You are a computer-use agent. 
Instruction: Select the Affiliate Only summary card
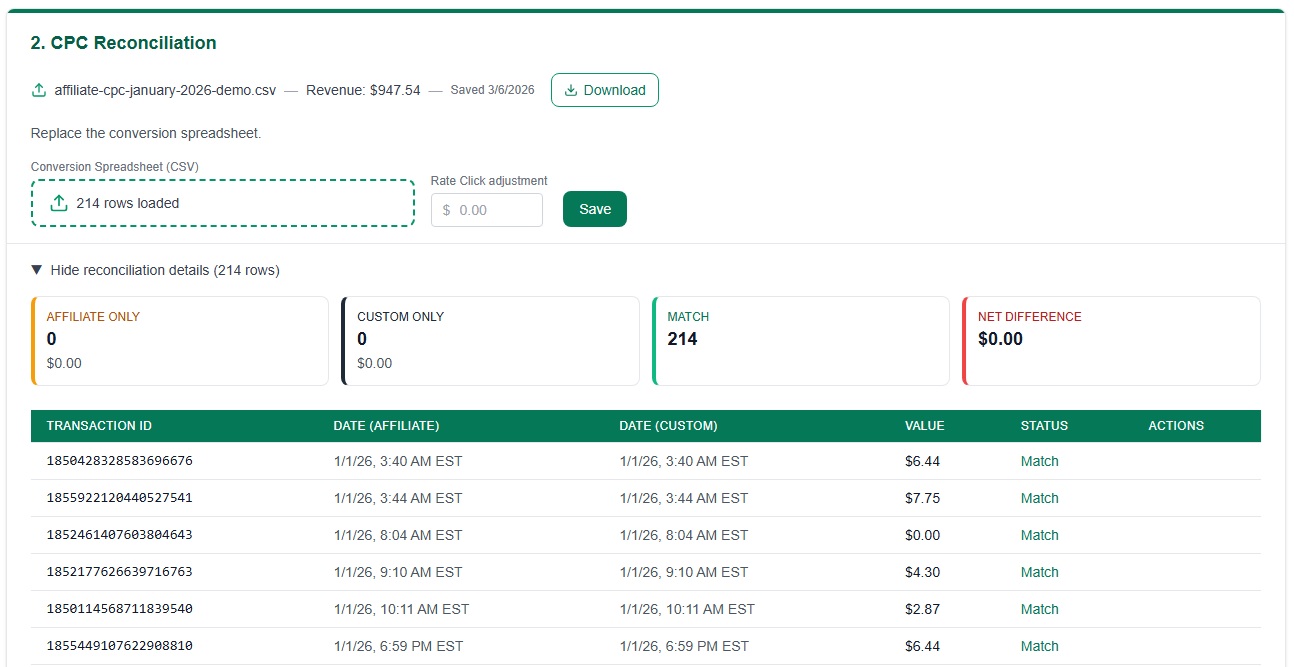[x=180, y=341]
